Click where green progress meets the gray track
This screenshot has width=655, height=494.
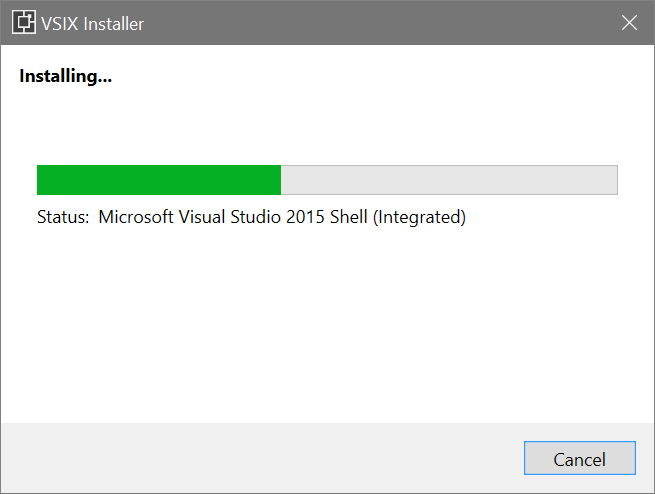[281, 180]
